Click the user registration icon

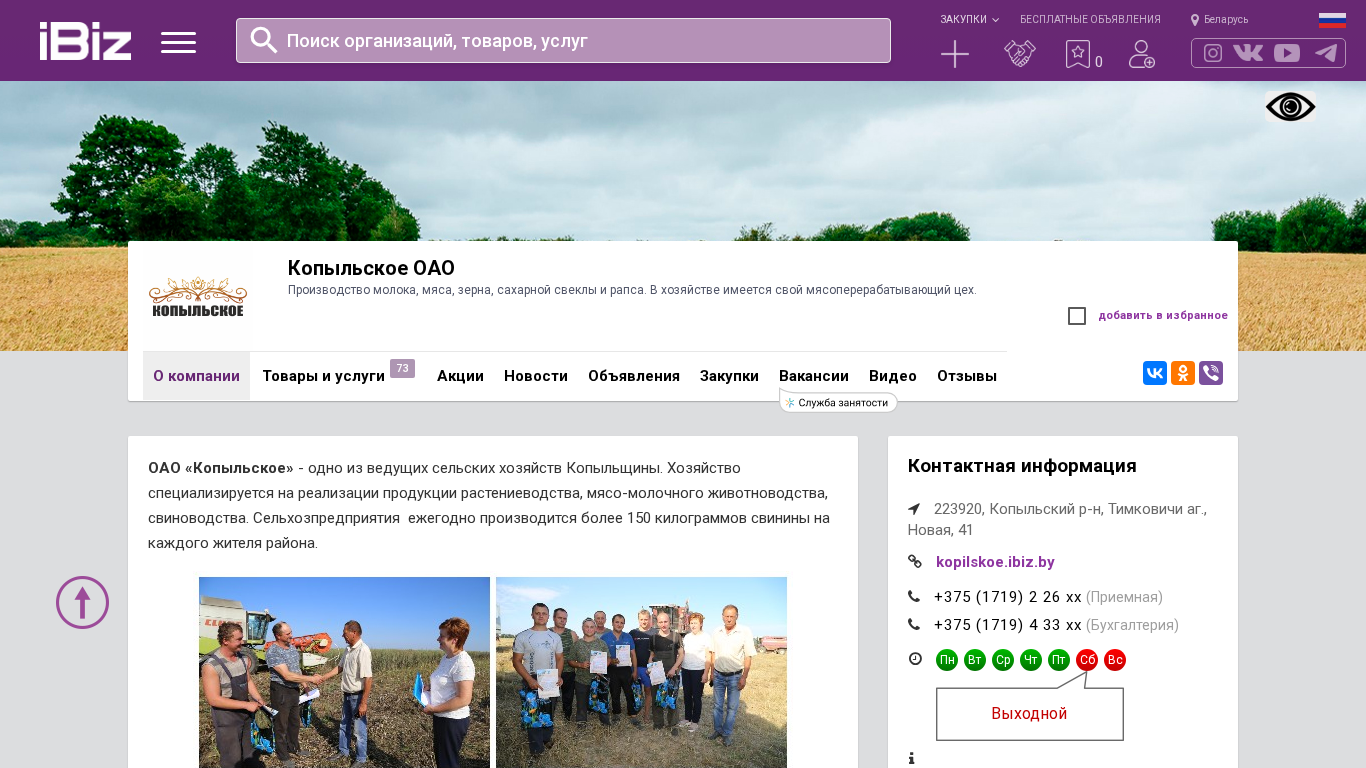click(1142, 54)
